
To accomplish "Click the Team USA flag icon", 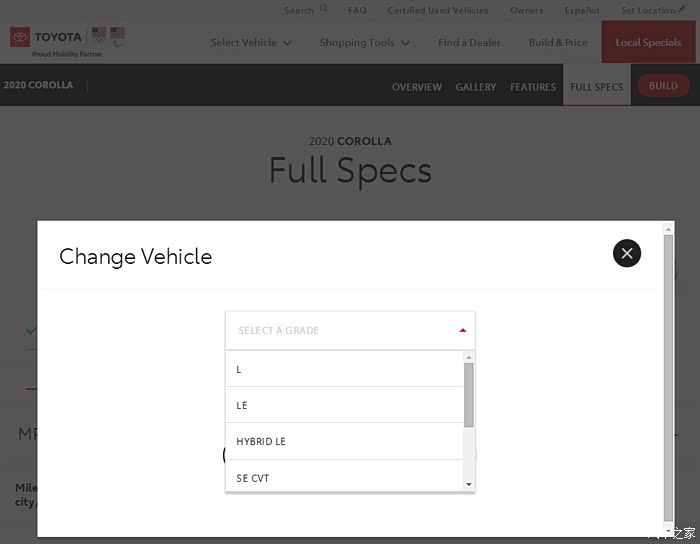I will (x=99, y=35).
